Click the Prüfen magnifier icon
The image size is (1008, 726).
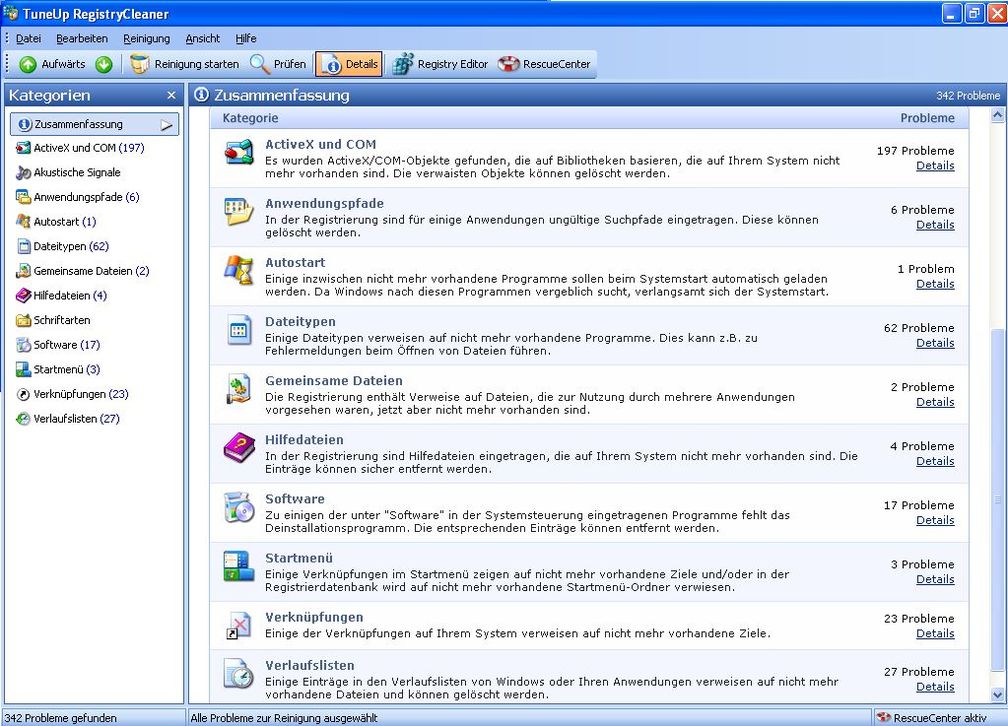(259, 64)
